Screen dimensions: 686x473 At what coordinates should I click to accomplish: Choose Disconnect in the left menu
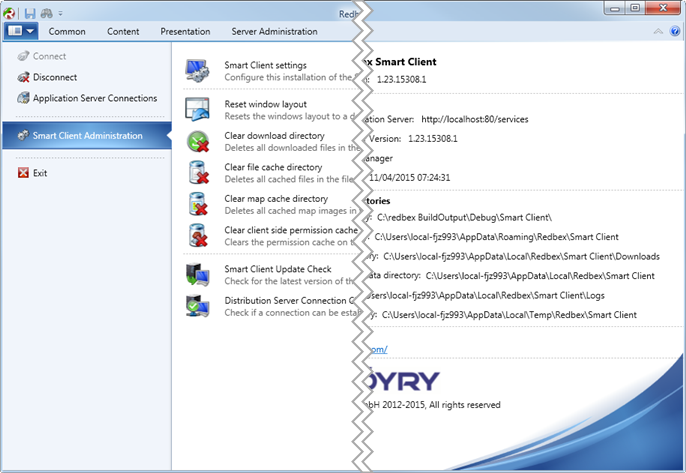pos(54,77)
